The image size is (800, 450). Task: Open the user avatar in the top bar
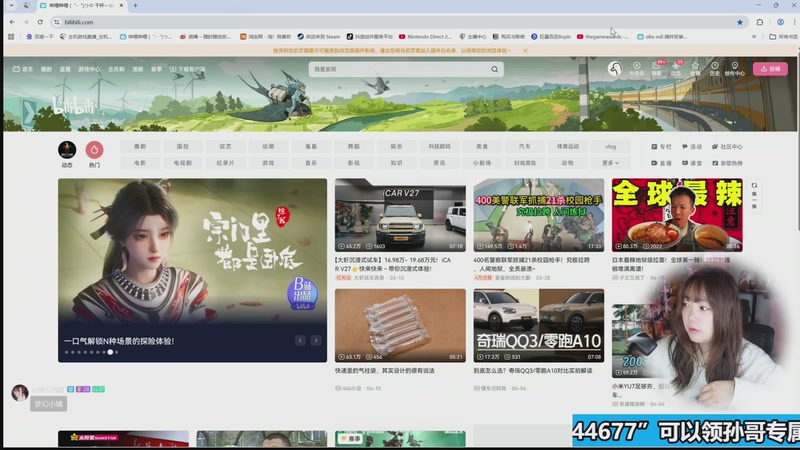click(x=615, y=69)
